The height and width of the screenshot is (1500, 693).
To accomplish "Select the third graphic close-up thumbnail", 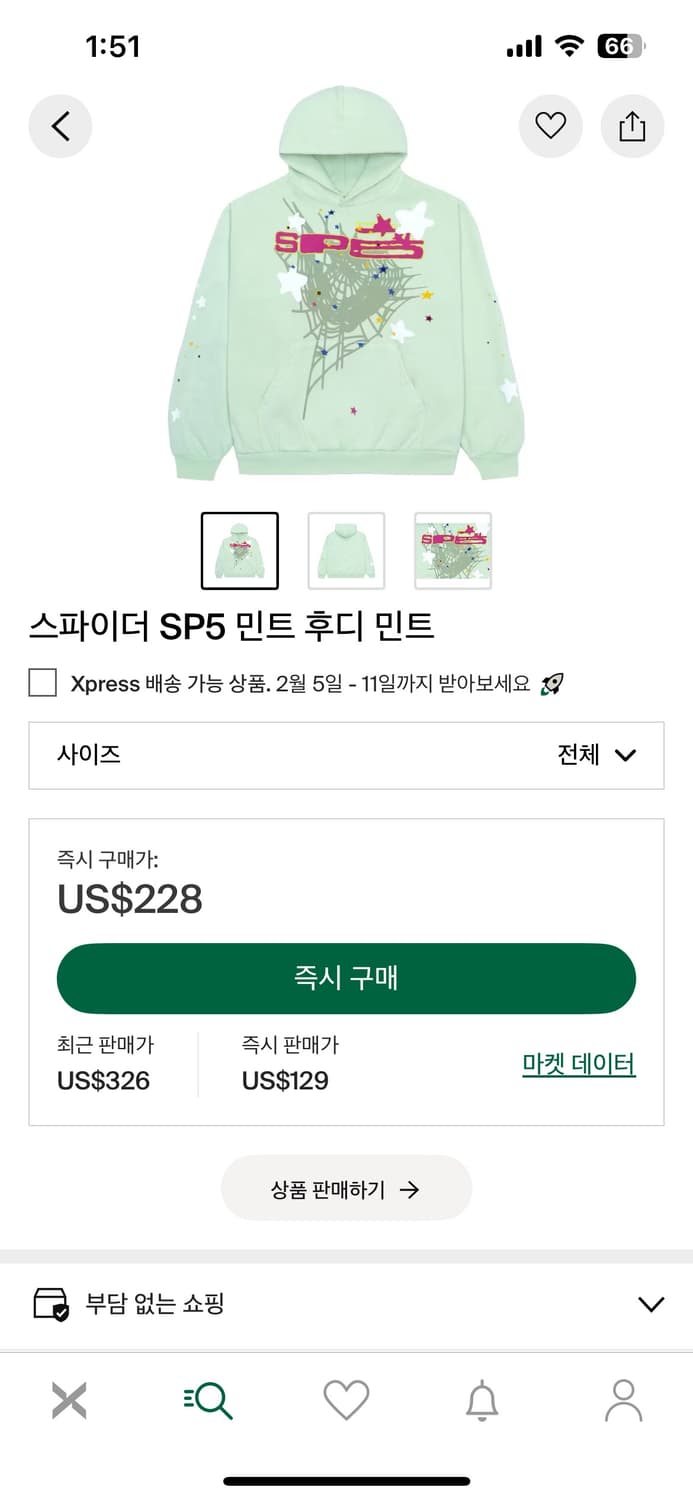I will (453, 551).
